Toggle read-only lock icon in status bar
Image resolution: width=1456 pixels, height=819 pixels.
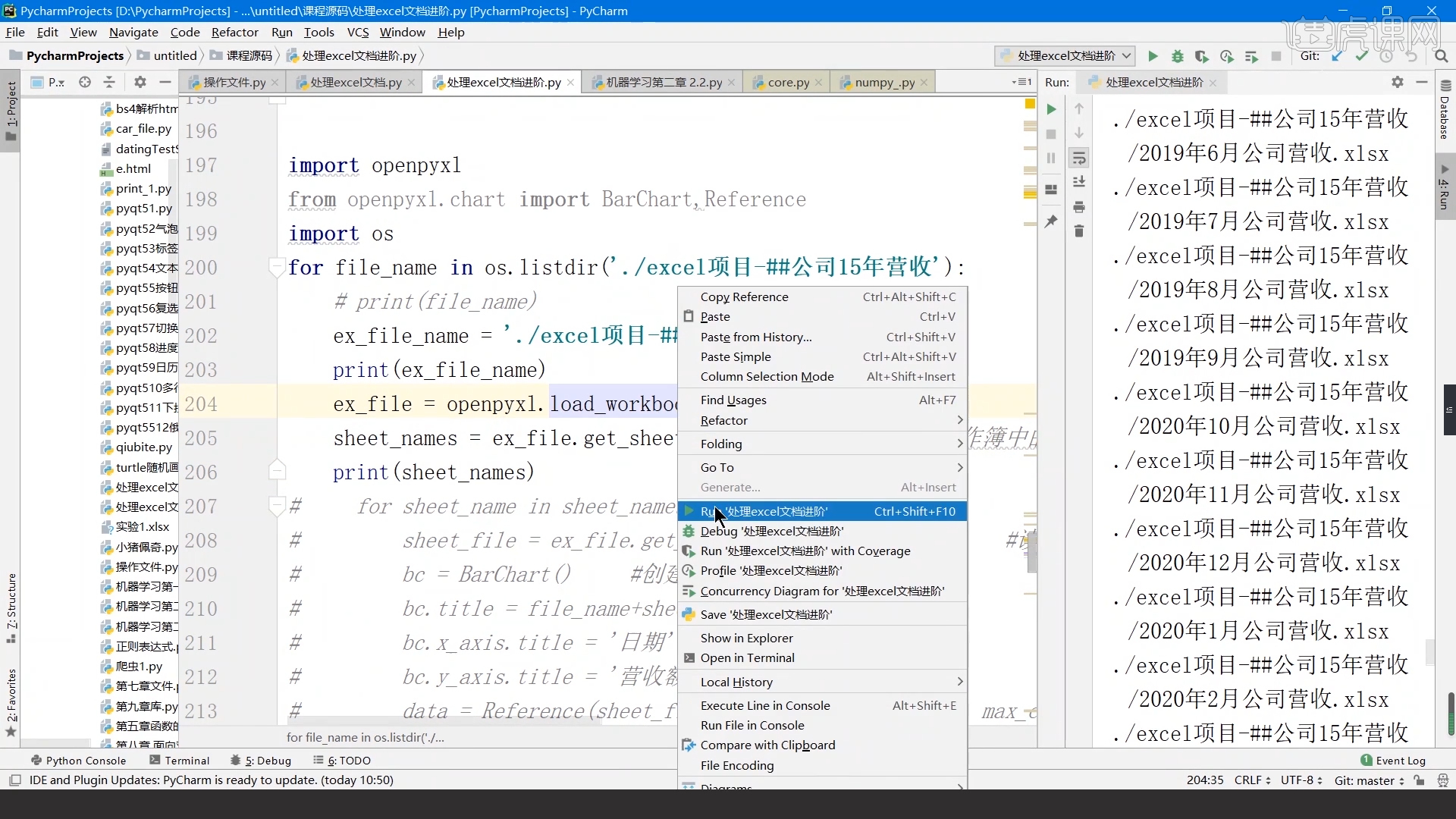coord(1420,780)
